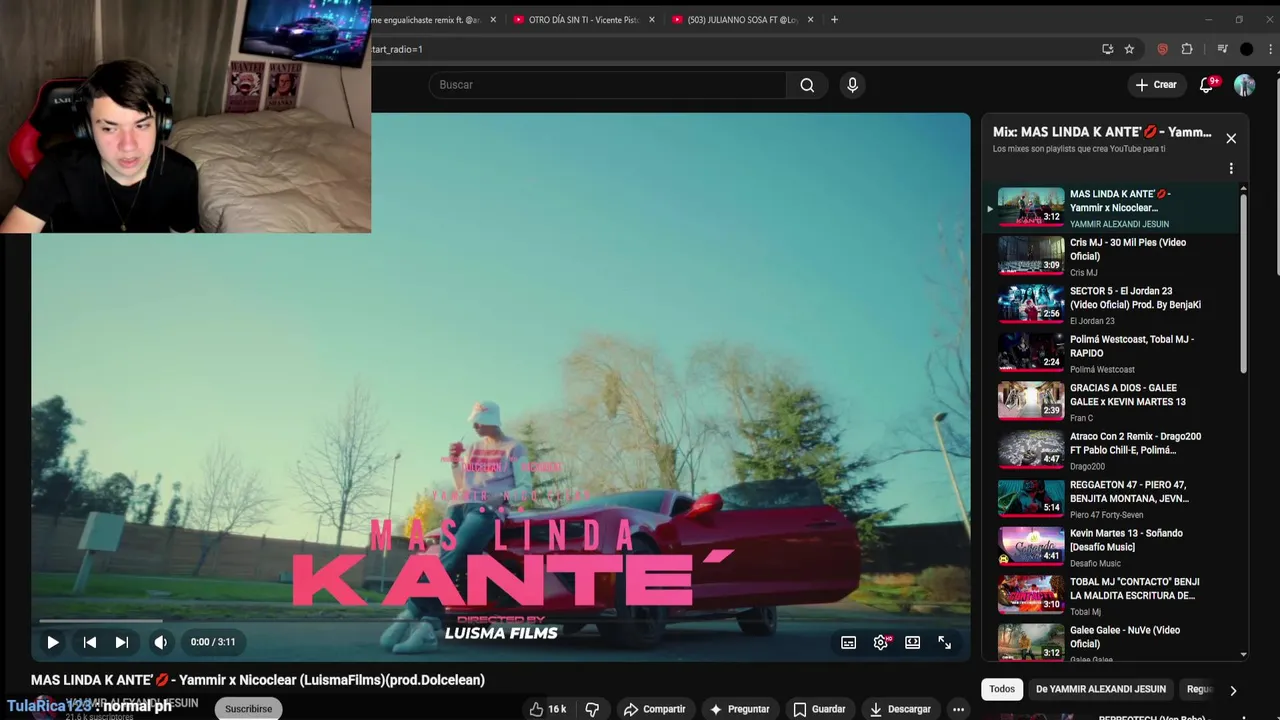Open TOBAL MJ CONTACTO video title

(x=1134, y=588)
